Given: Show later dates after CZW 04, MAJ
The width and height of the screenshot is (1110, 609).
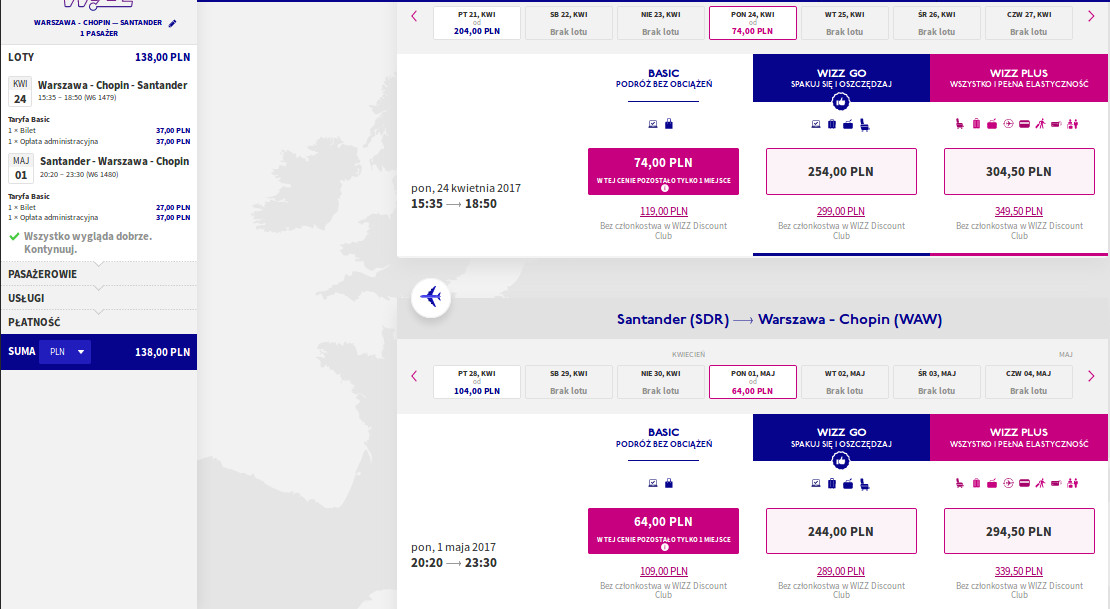Looking at the screenshot, I should 1091,376.
